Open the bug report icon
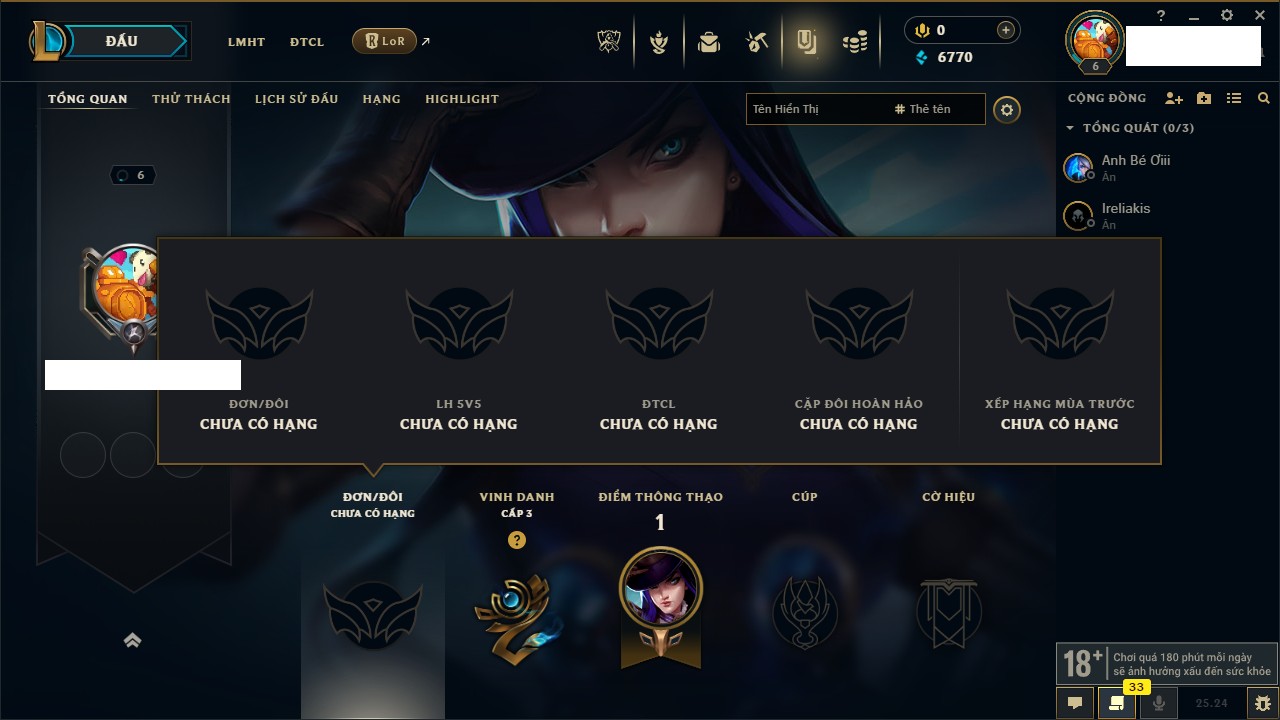Image resolution: width=1280 pixels, height=720 pixels. coord(1263,703)
